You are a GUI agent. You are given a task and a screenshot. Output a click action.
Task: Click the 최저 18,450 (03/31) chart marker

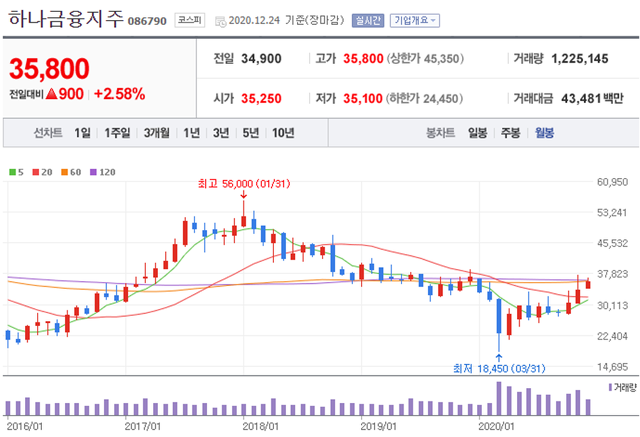click(x=499, y=368)
